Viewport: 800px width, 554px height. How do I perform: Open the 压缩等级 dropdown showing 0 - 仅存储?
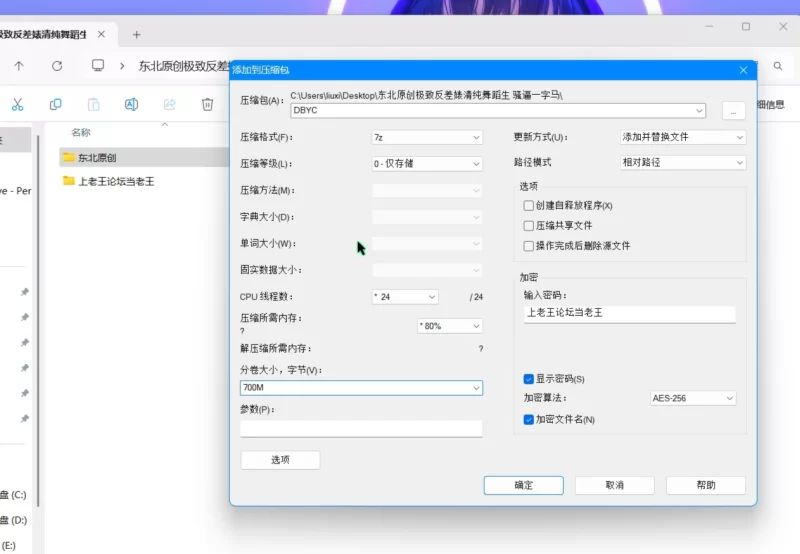click(427, 164)
